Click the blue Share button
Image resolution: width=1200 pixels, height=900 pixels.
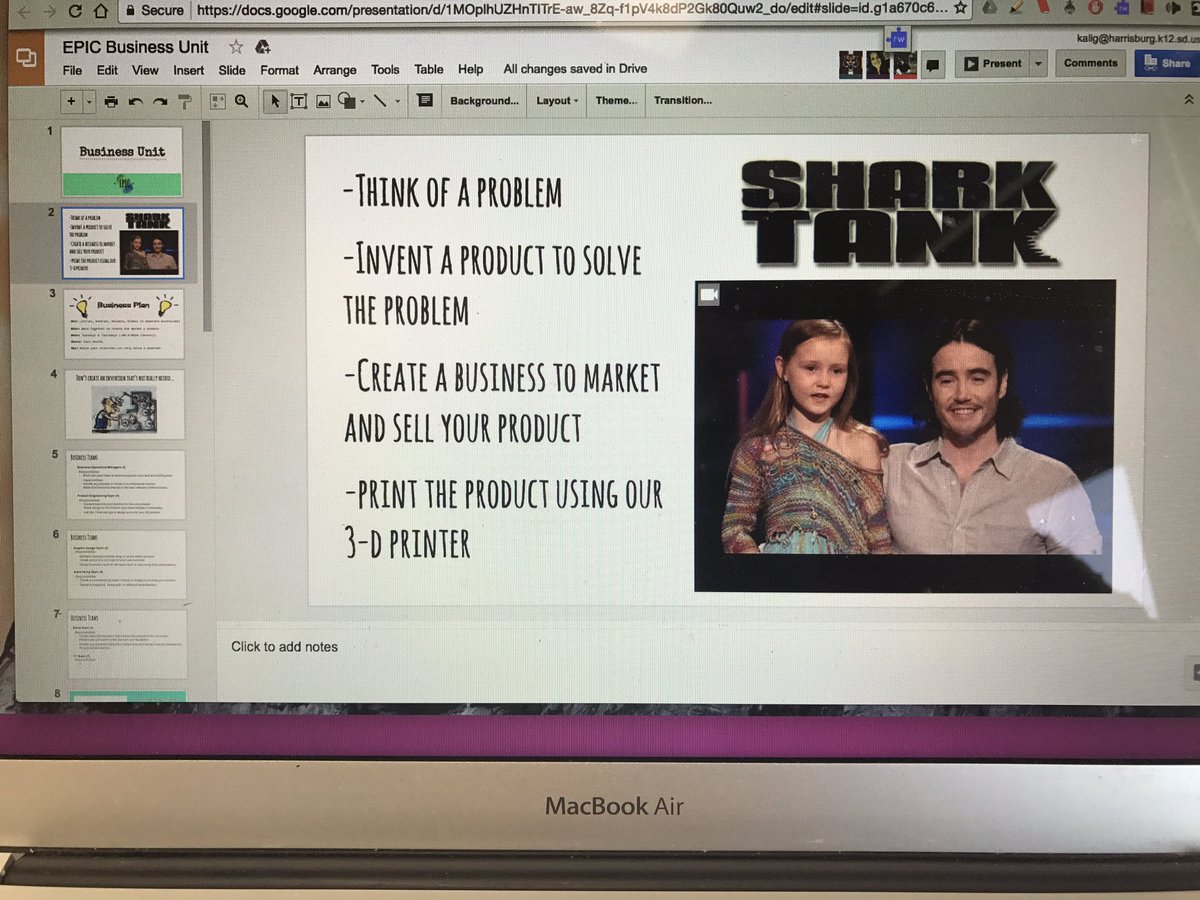coord(1167,63)
